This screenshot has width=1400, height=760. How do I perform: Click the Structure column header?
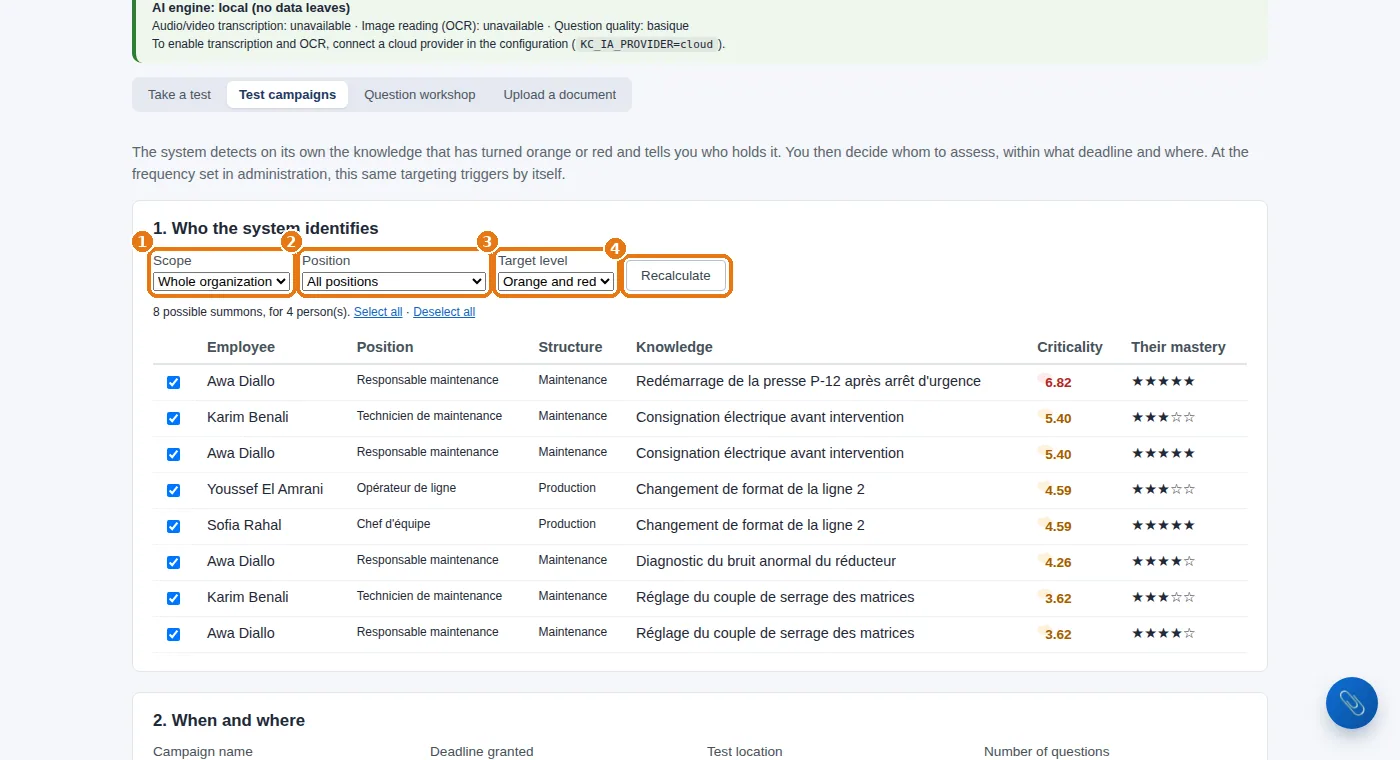570,347
